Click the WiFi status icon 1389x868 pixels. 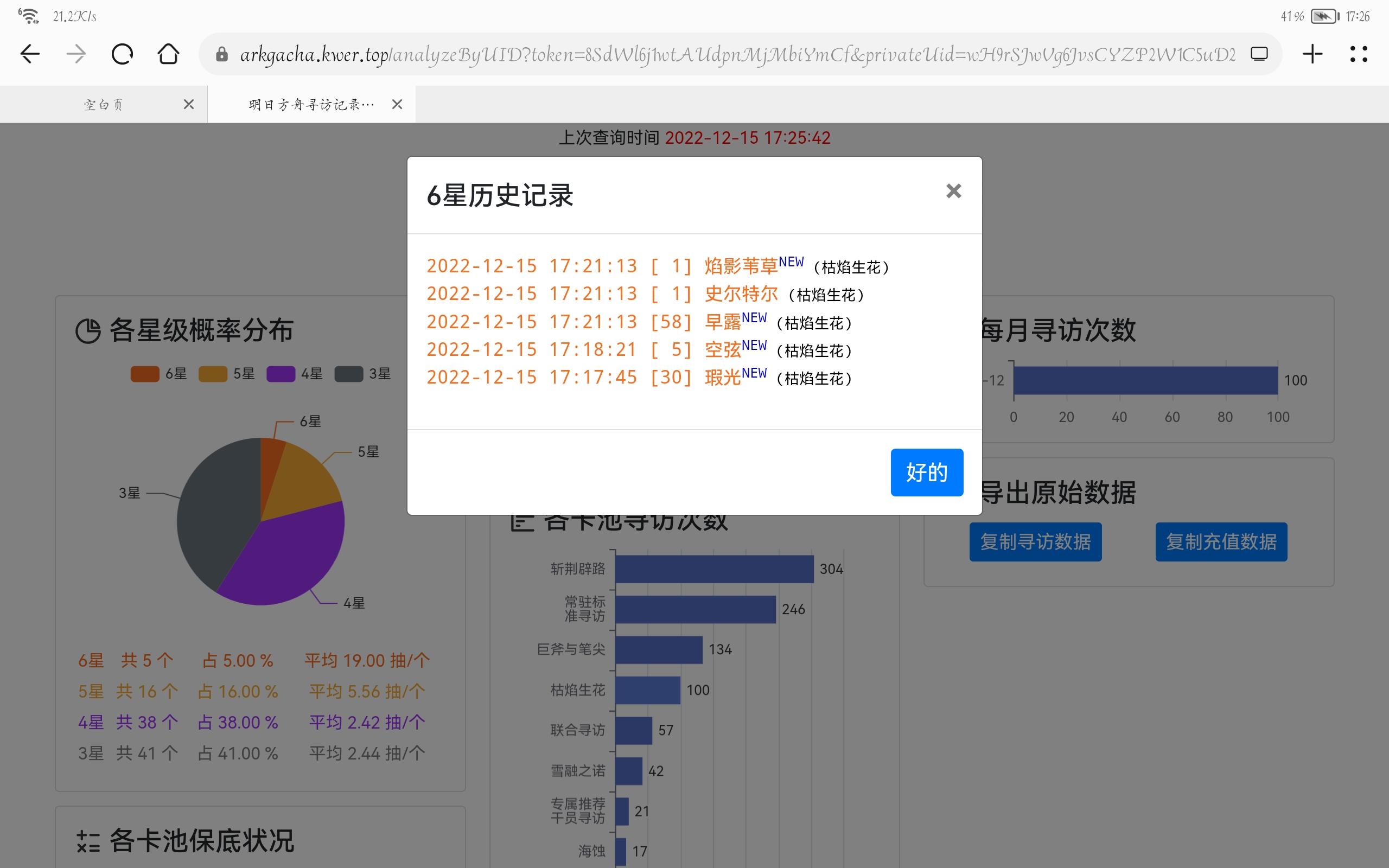[x=29, y=16]
